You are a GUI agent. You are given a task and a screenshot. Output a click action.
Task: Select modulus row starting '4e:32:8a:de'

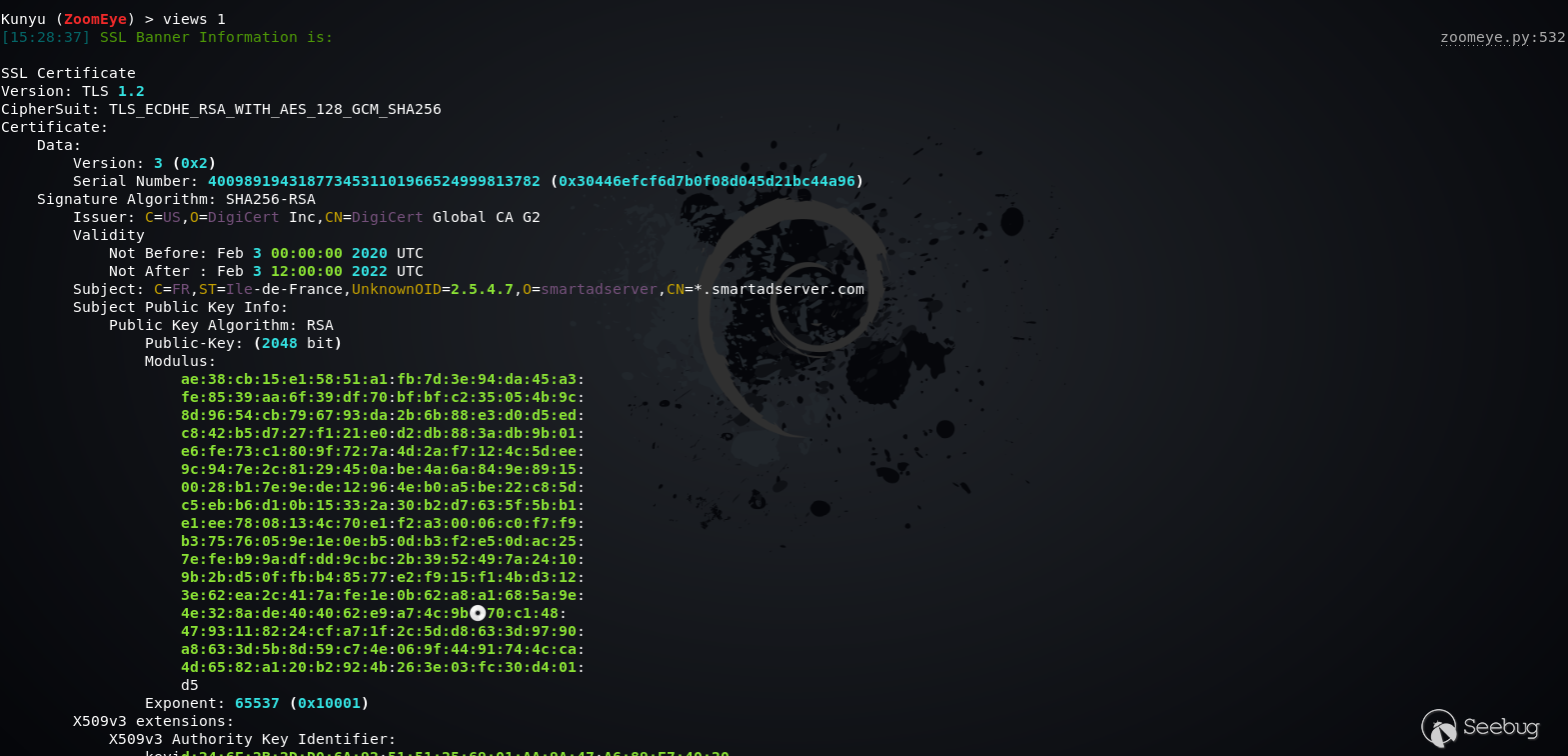pyautogui.click(x=374, y=613)
